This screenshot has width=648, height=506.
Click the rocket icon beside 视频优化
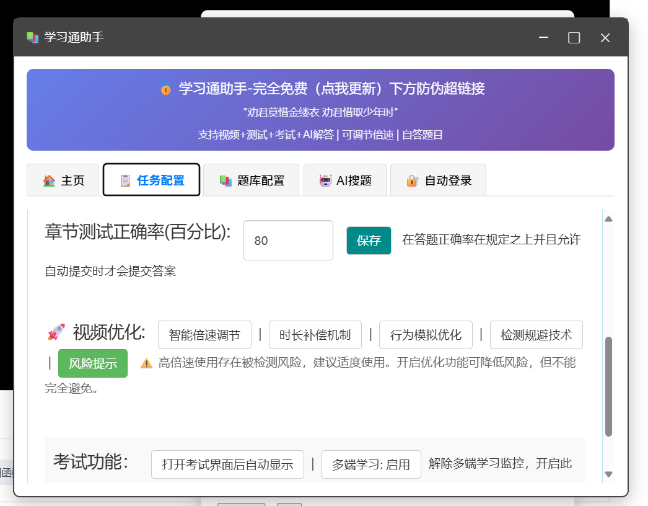[56, 332]
